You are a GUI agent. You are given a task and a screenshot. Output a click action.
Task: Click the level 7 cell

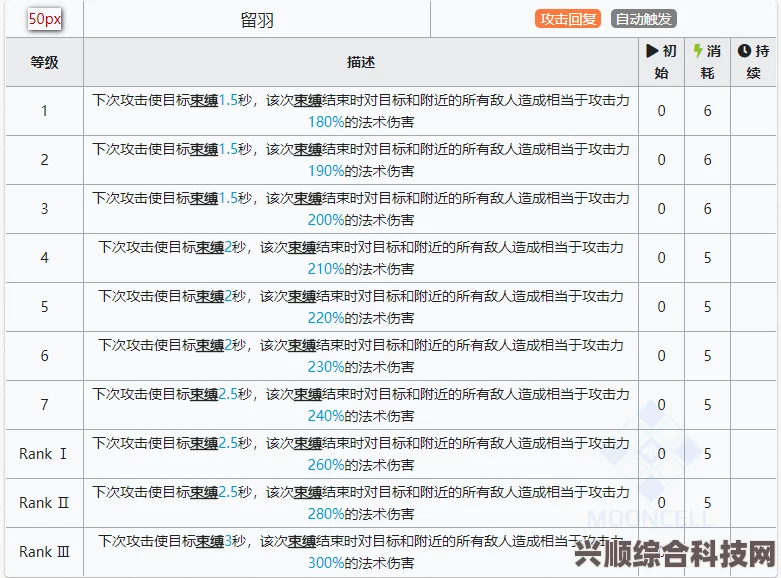[x=44, y=404]
